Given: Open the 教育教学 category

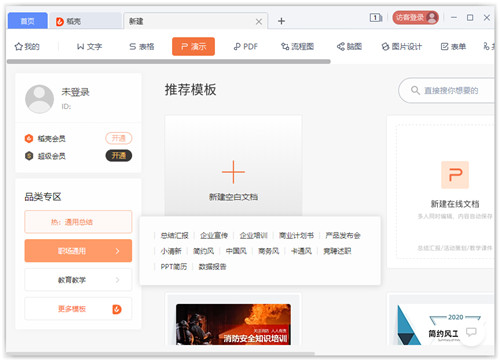Looking at the screenshot, I should tap(78, 280).
